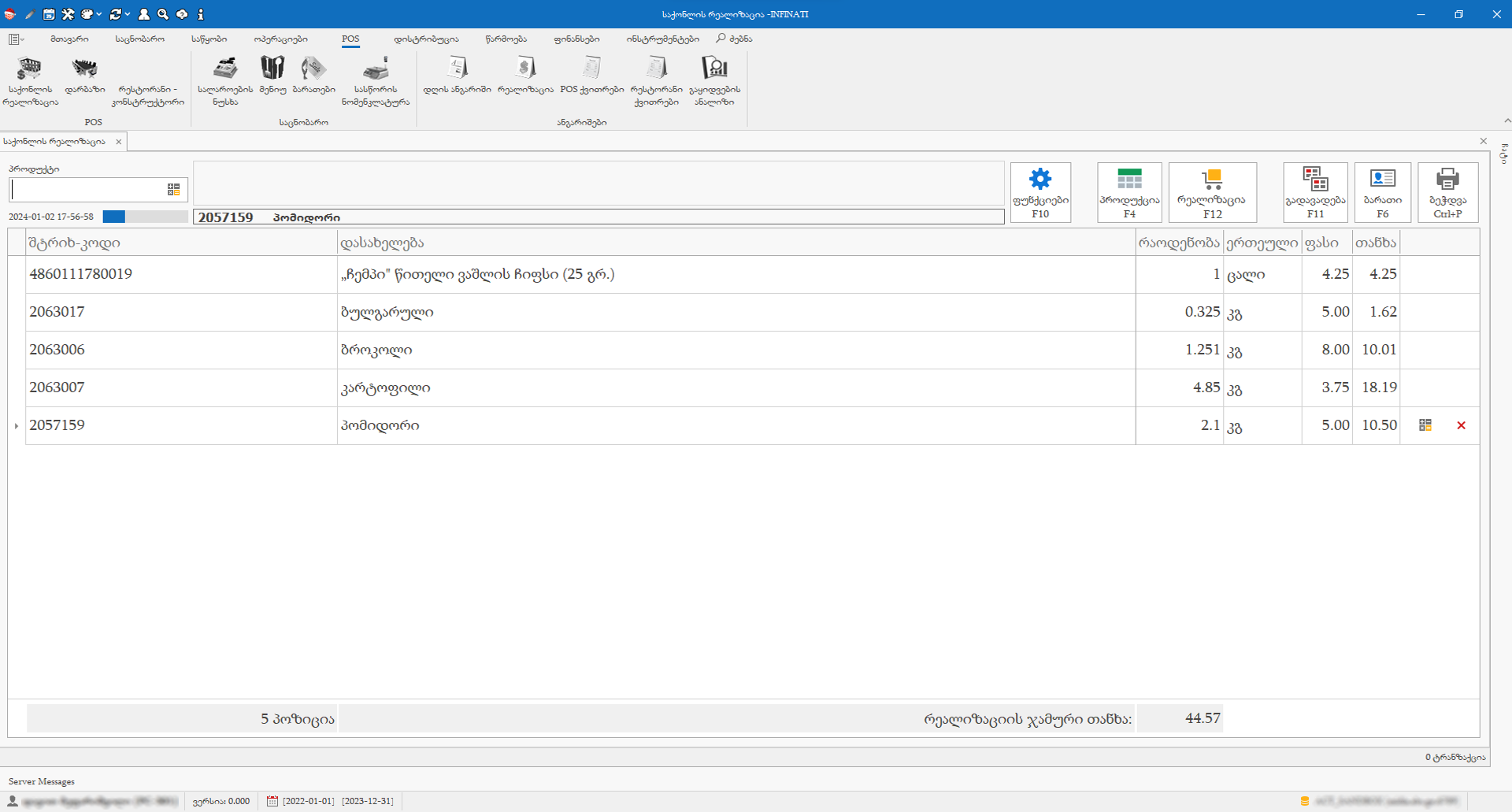Delete პომიდორი row with red X
1512x812 pixels.
tap(1461, 425)
